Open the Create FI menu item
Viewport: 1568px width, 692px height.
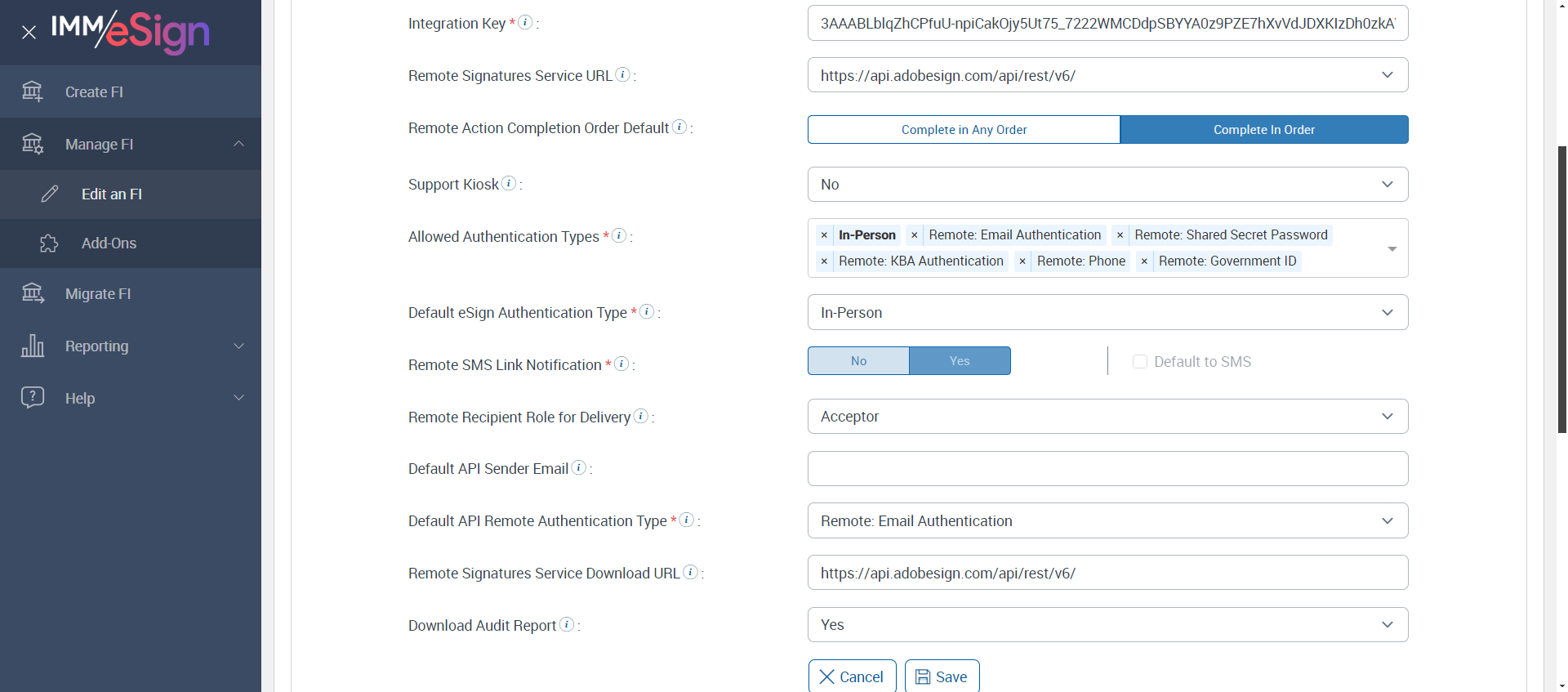131,92
